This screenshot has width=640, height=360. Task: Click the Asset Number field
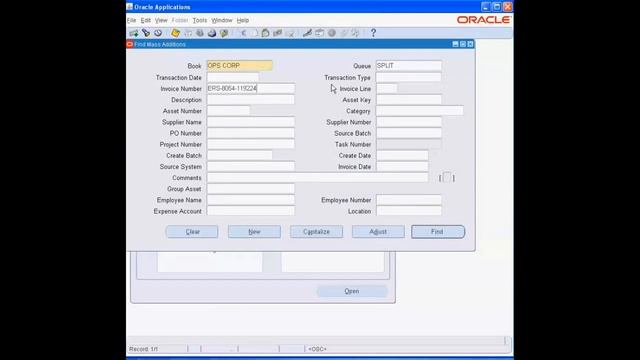tap(228, 111)
